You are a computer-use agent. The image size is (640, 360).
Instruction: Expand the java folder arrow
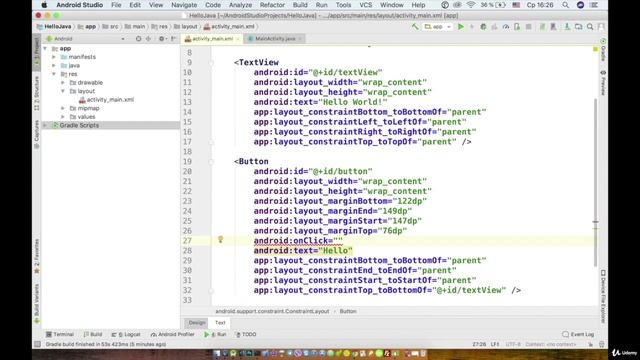pyautogui.click(x=54, y=65)
